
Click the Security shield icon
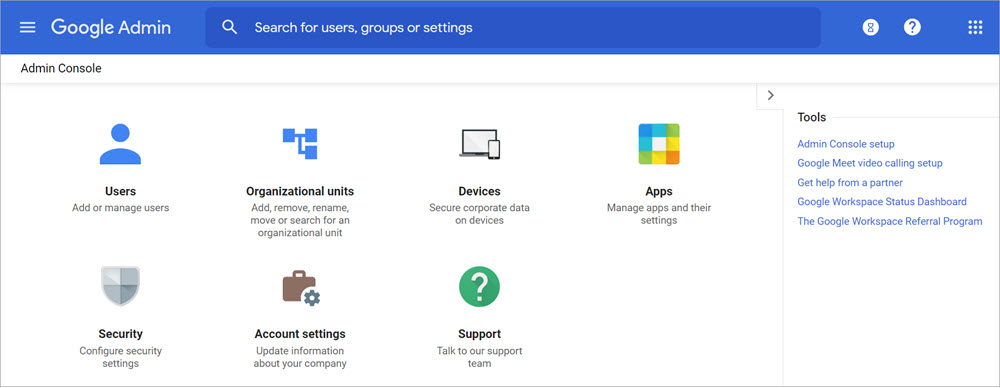tap(120, 287)
